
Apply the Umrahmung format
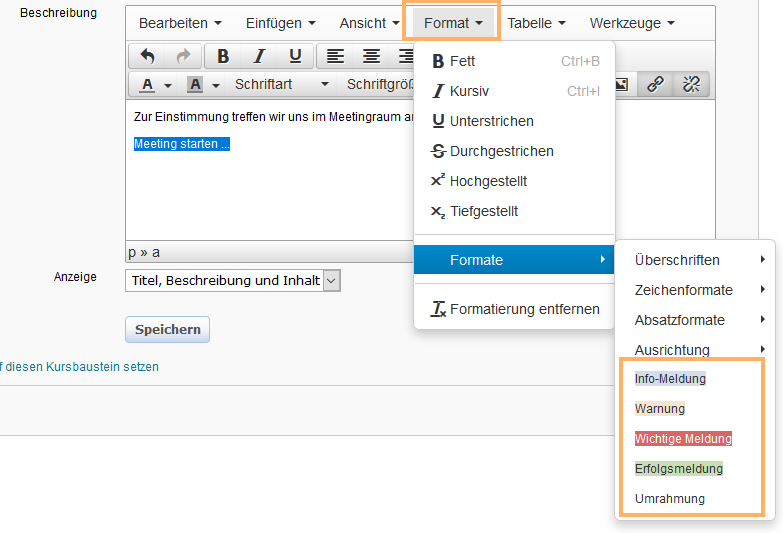coord(670,499)
